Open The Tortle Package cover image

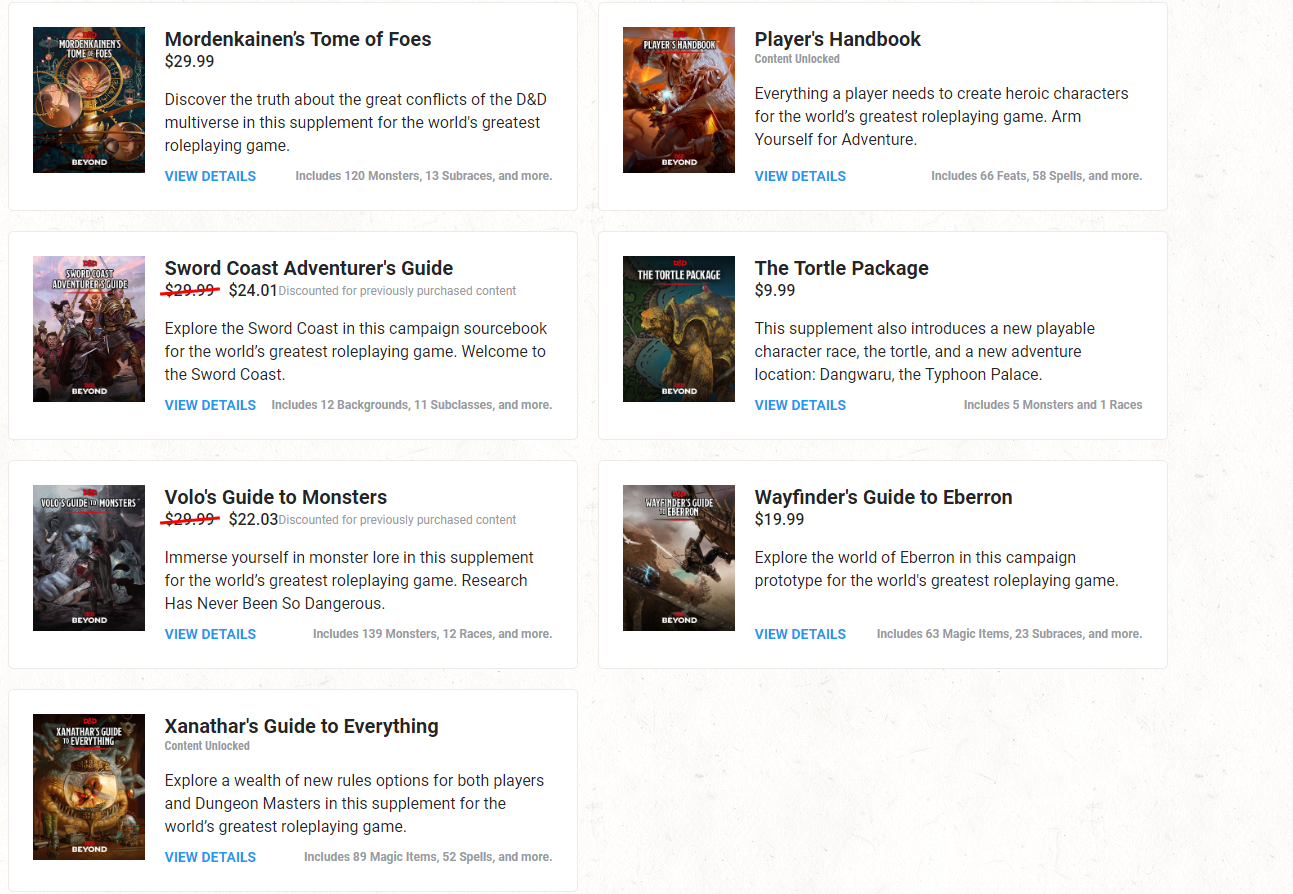(679, 329)
